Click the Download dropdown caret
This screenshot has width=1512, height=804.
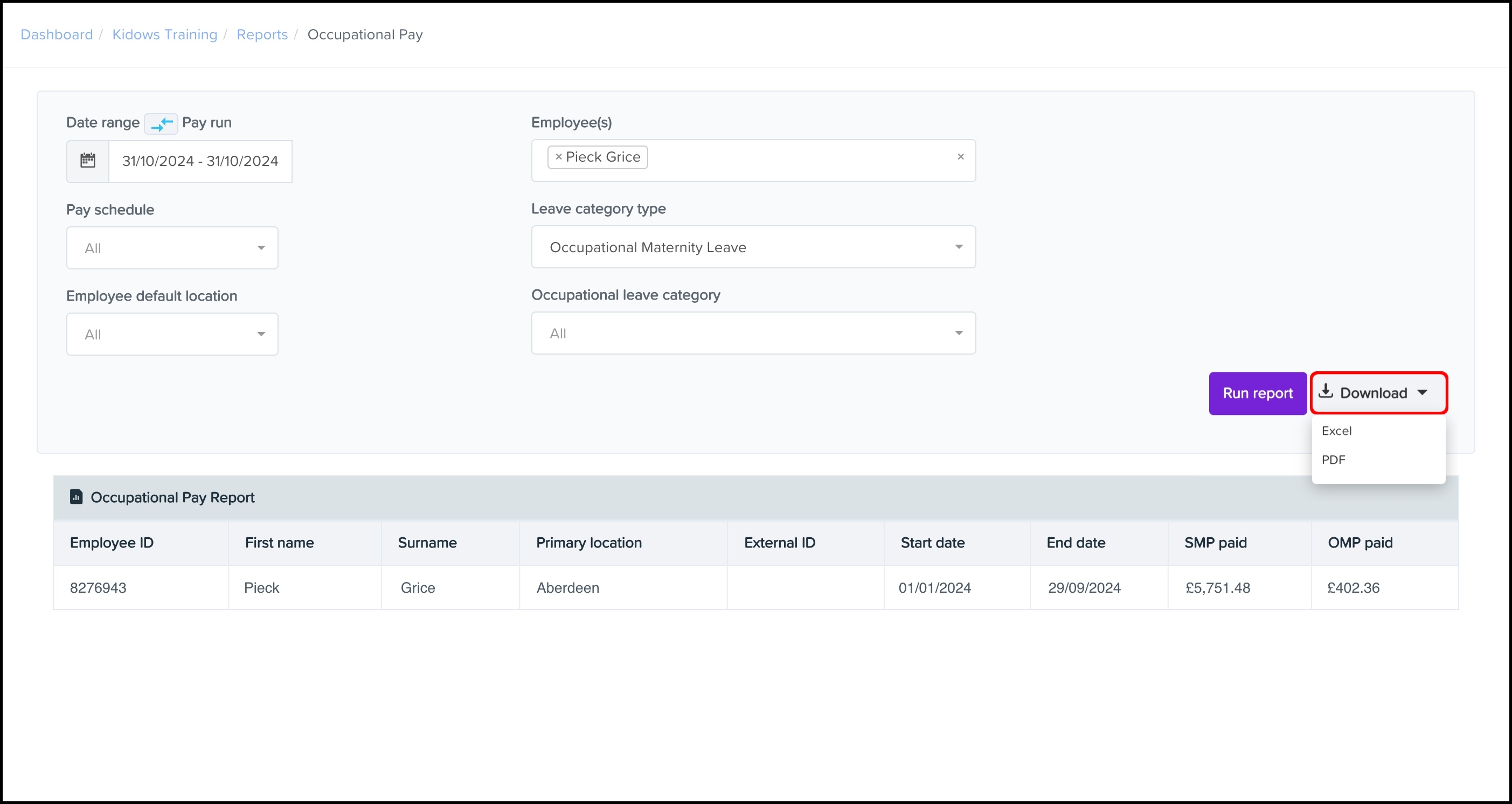1422,393
